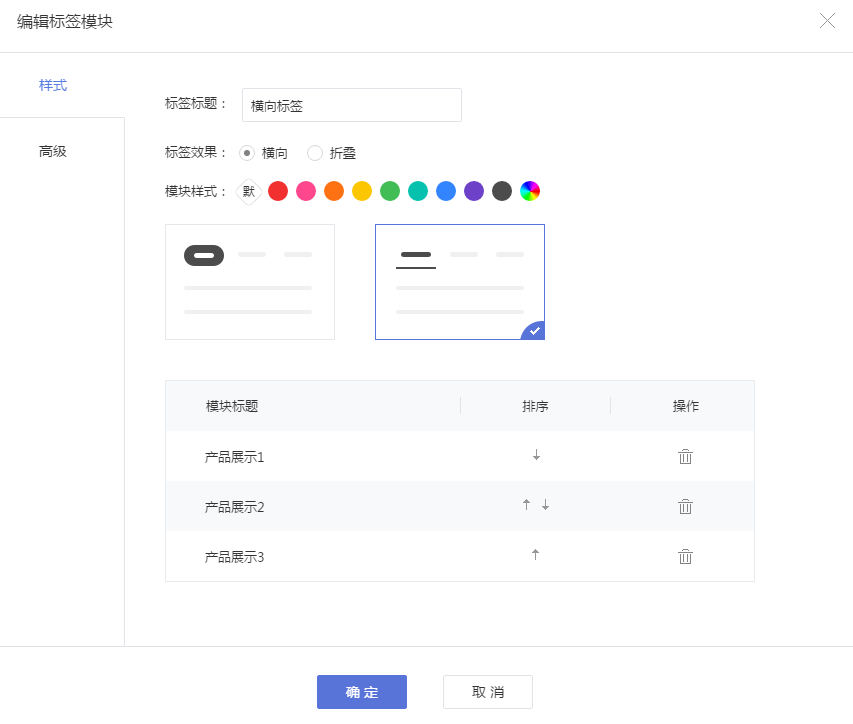This screenshot has height=724, width=853.
Task: Choose the green color swatch
Action: coord(390,191)
